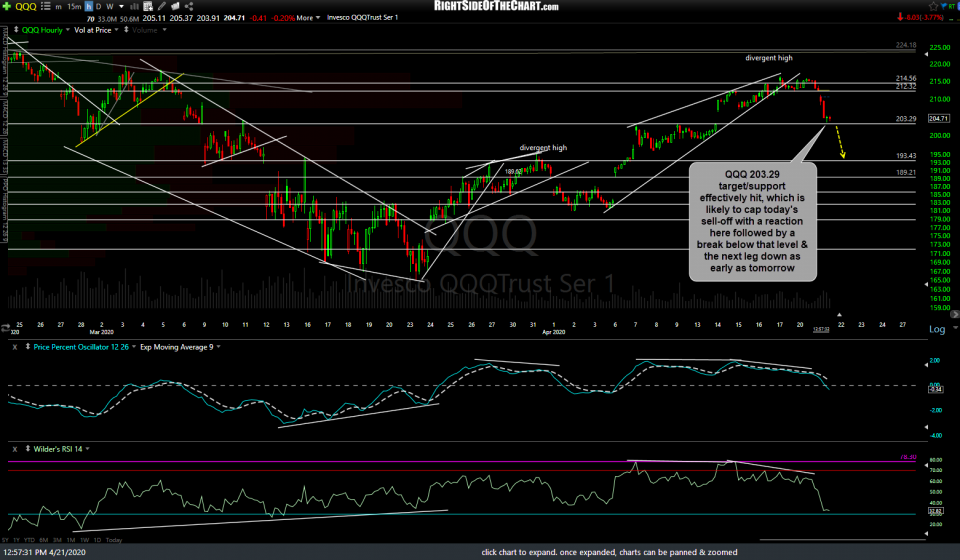Expand the dropdown arrow next to Log
The image size is (960, 560).
point(954,328)
